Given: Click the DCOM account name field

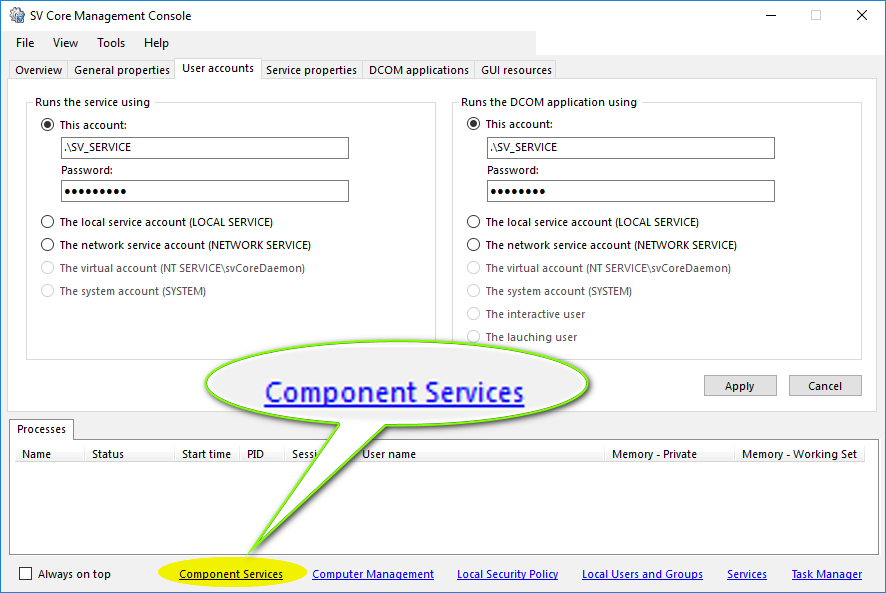Looking at the screenshot, I should [630, 148].
